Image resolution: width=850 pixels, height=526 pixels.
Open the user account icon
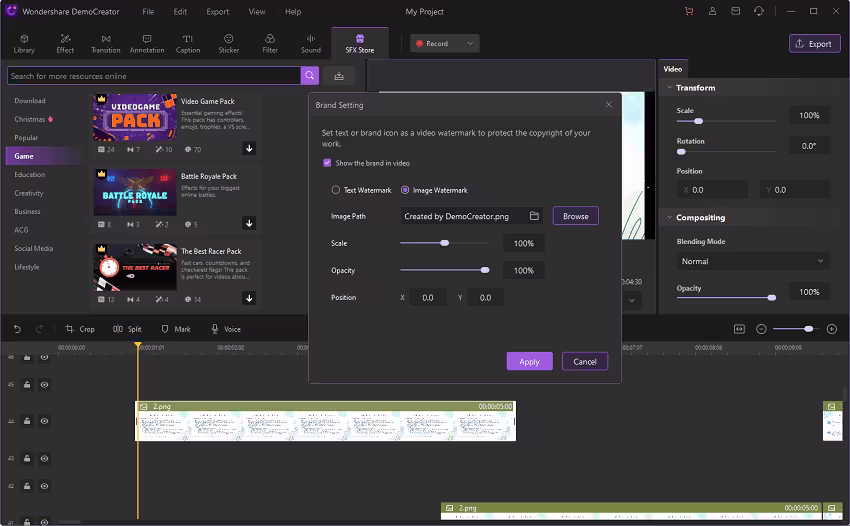coord(712,11)
